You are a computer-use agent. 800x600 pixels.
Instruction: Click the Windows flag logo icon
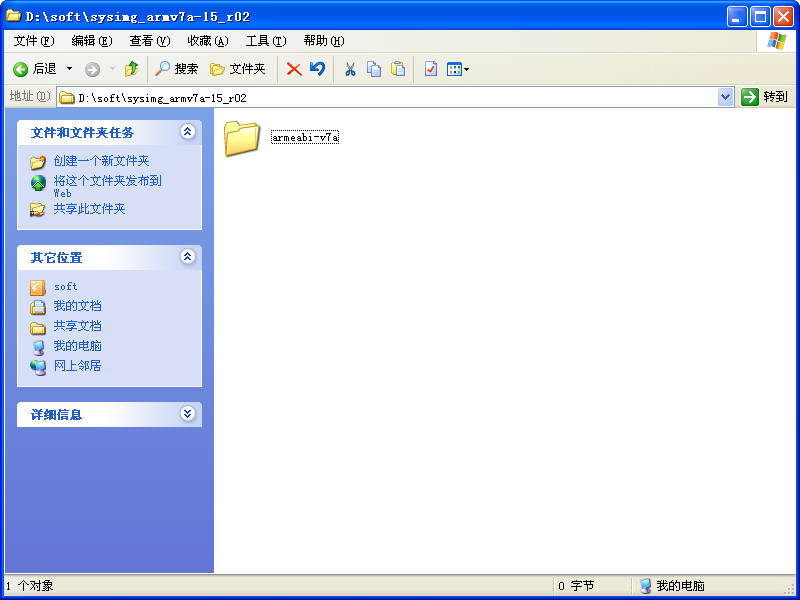click(777, 41)
